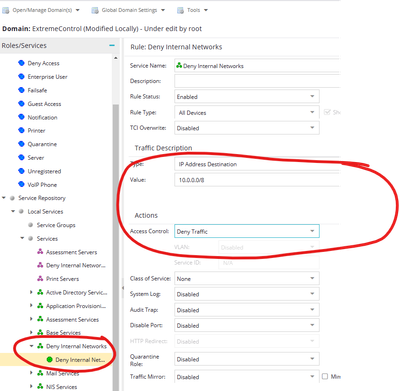Expand the Application Provisioning node
This screenshot has width=400, height=391.
pos(31,306)
